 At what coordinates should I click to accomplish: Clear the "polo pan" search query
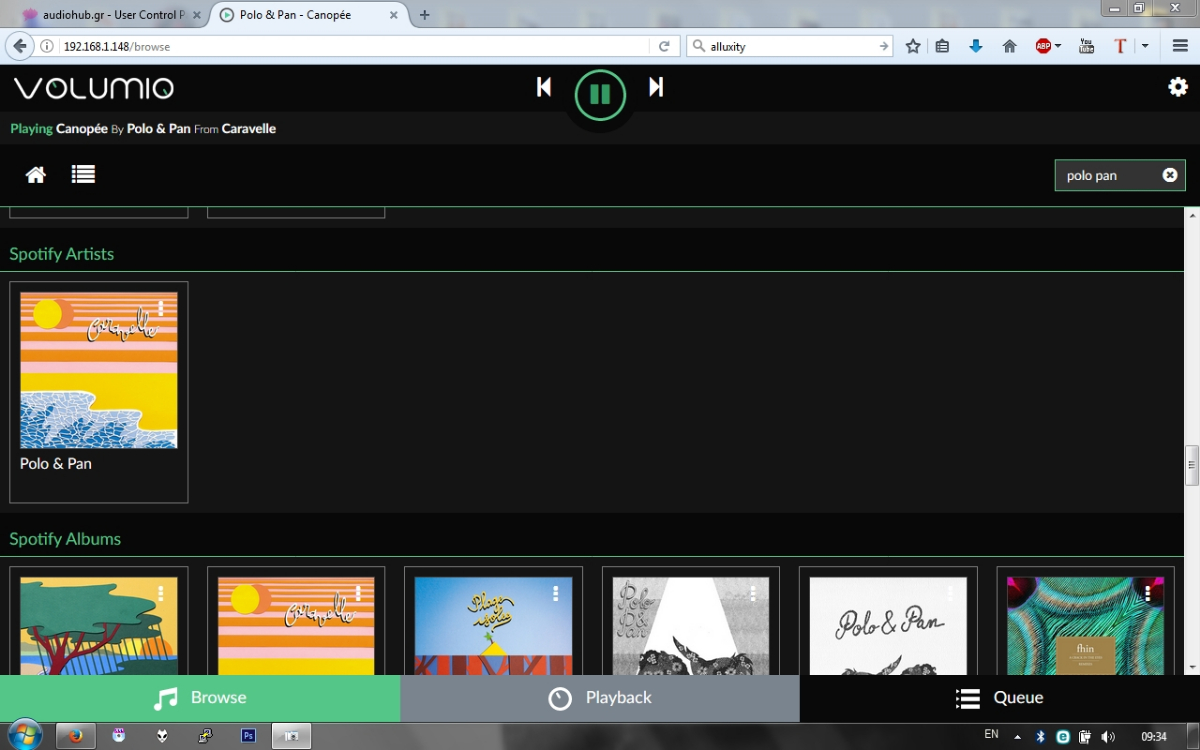(x=1169, y=174)
